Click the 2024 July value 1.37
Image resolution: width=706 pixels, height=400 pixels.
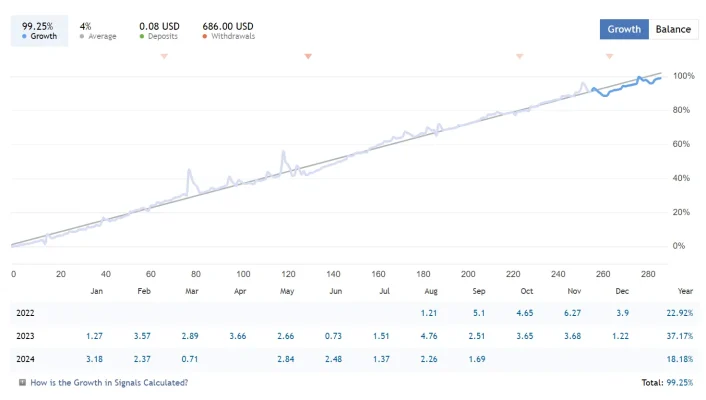tap(381, 359)
